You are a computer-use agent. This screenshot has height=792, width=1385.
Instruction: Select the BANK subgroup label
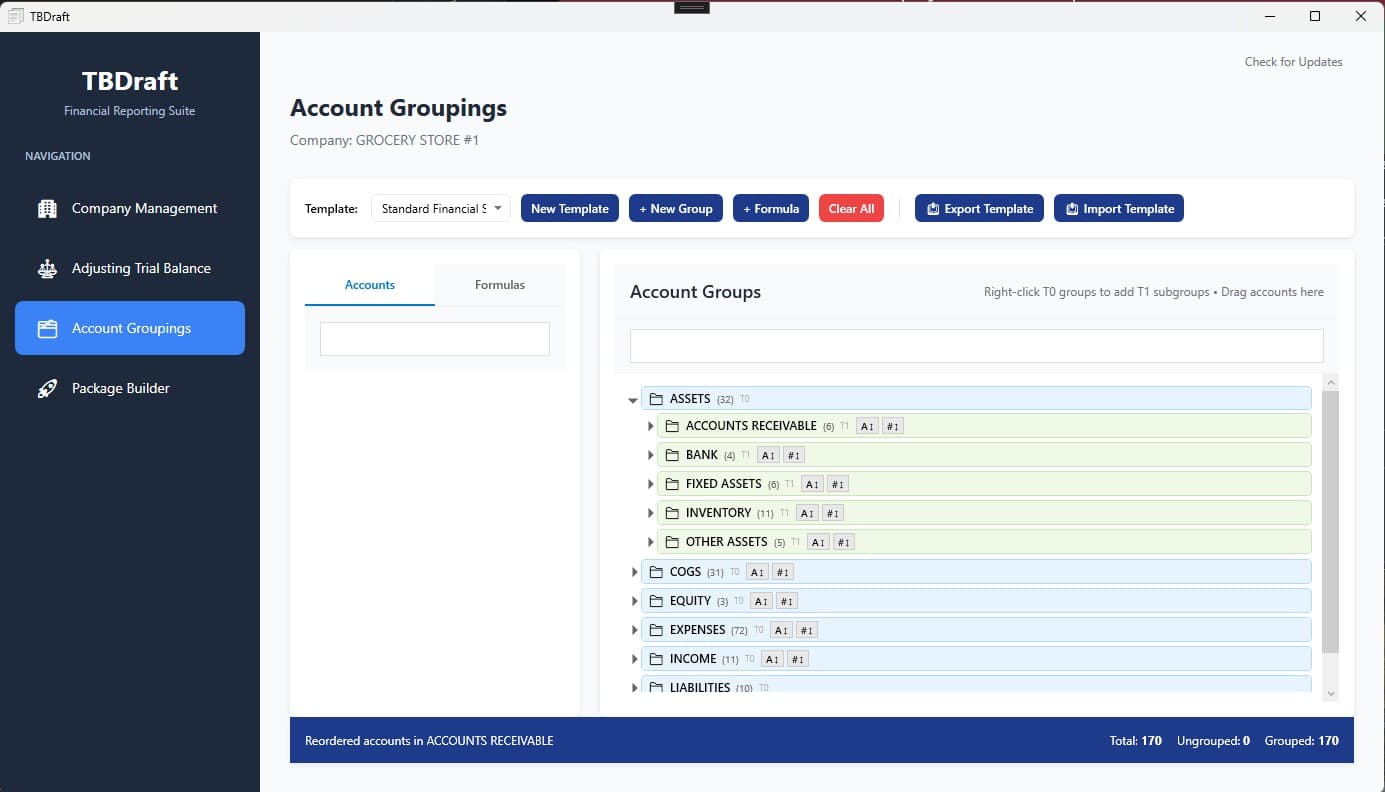(702, 455)
